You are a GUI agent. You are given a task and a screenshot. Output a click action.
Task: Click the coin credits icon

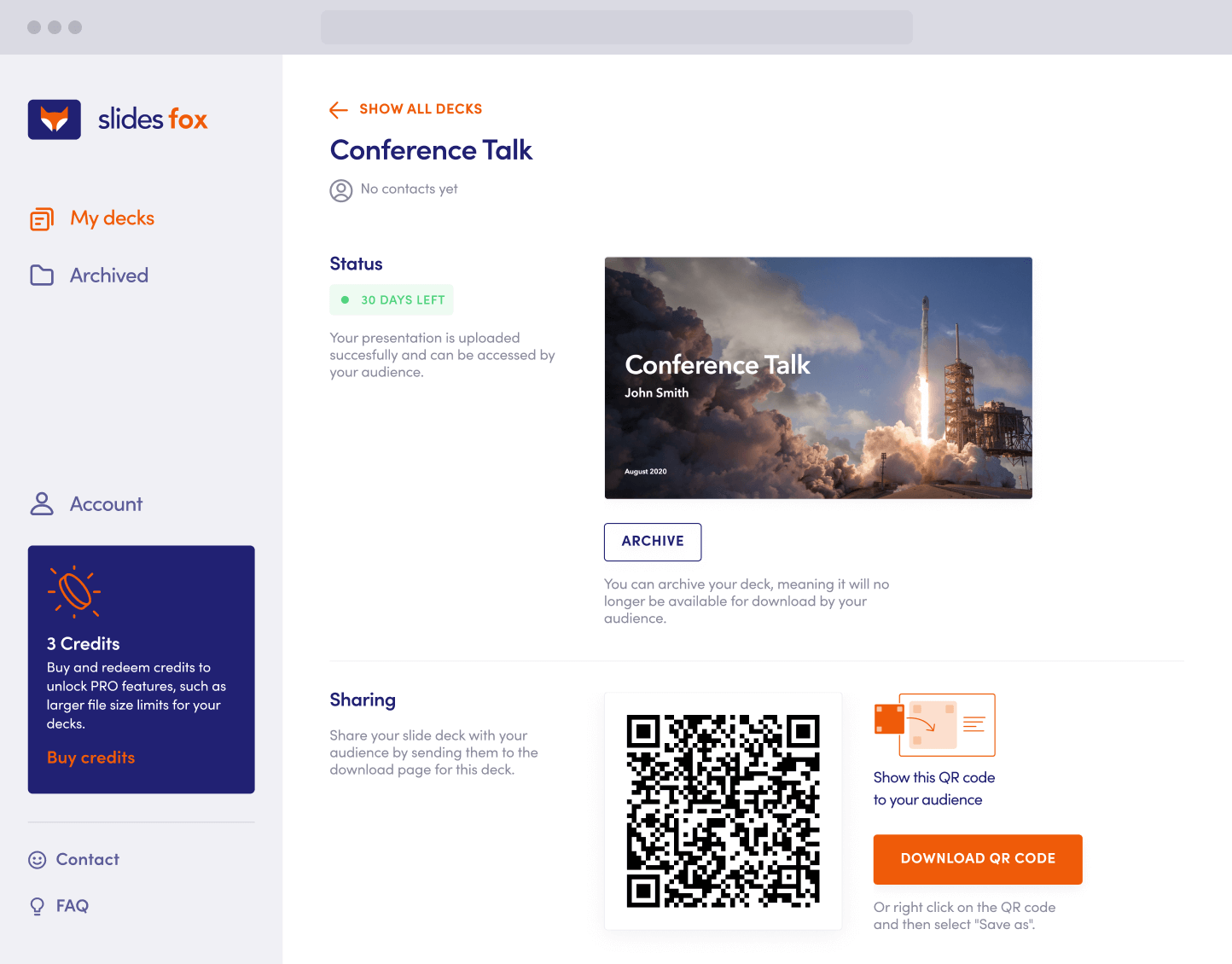(x=74, y=591)
